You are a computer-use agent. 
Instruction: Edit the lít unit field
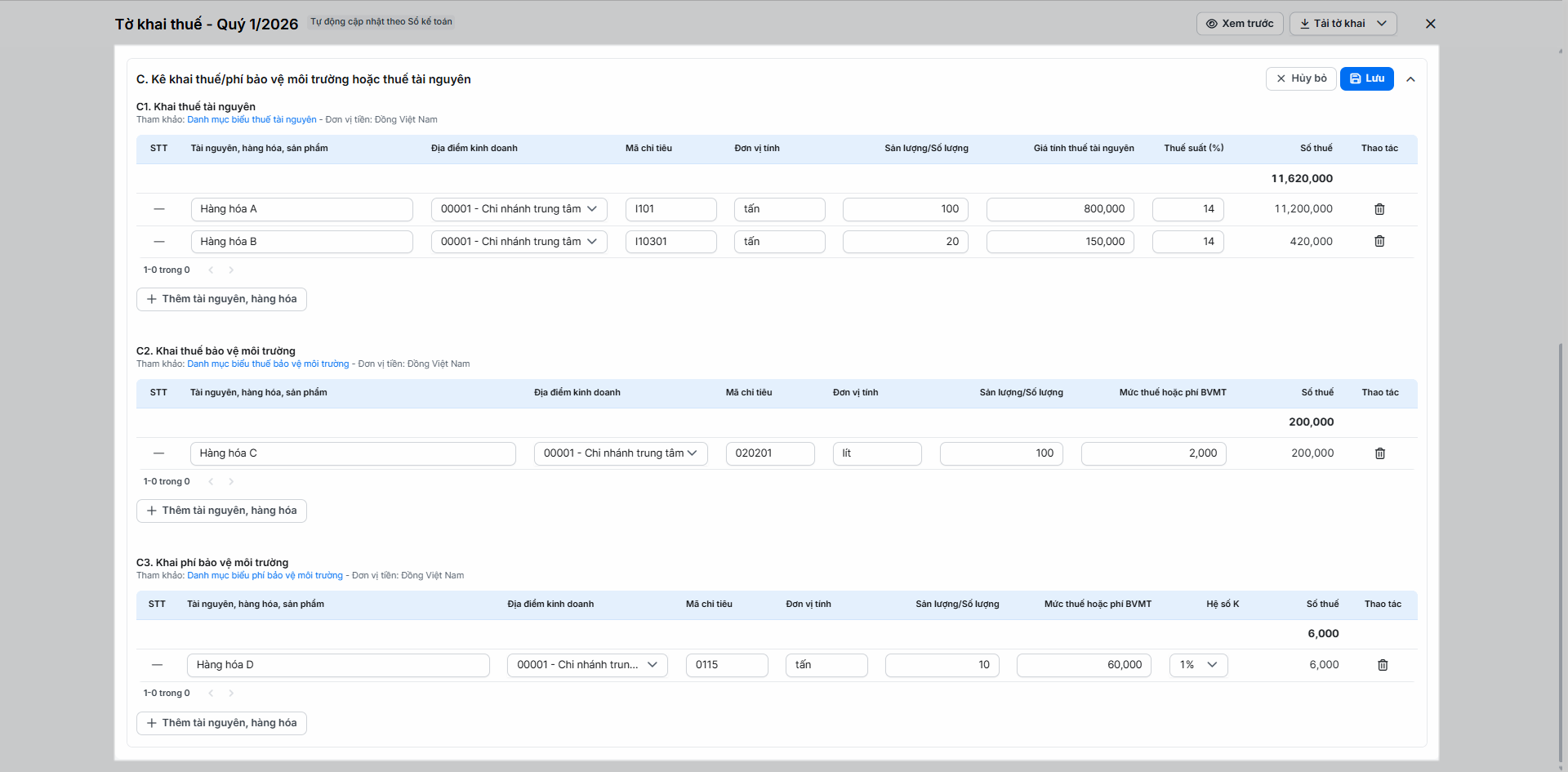[x=877, y=453]
